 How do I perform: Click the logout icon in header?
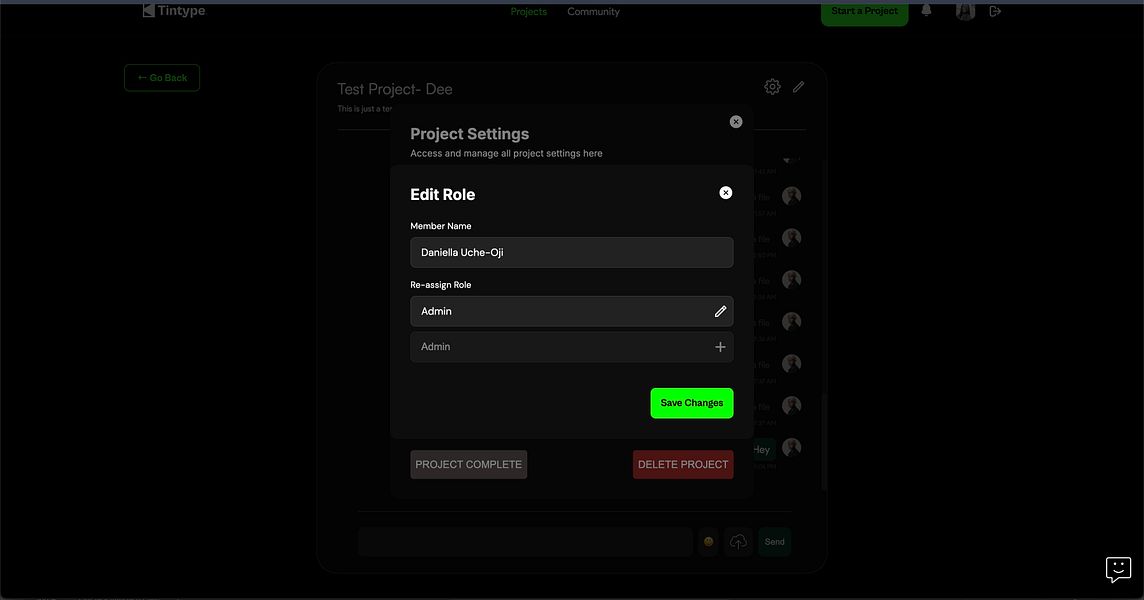995,11
